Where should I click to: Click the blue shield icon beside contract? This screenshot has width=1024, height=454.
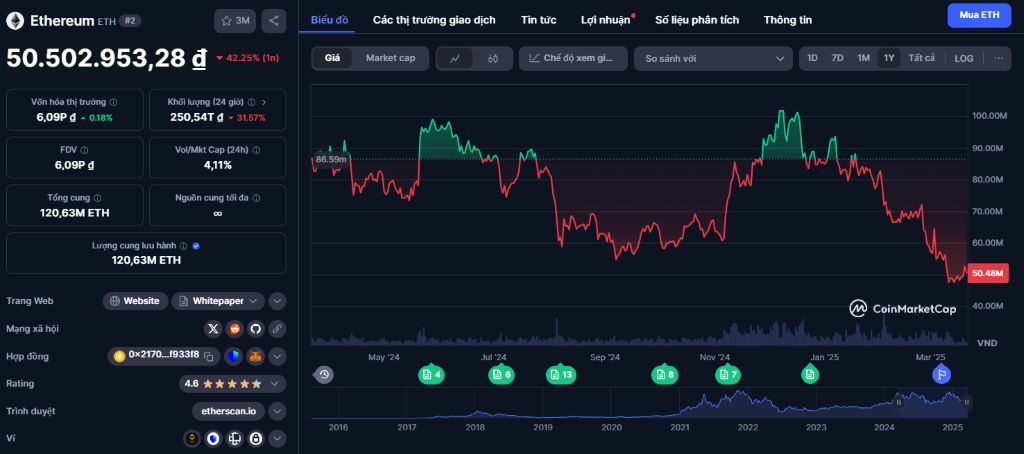coord(232,356)
